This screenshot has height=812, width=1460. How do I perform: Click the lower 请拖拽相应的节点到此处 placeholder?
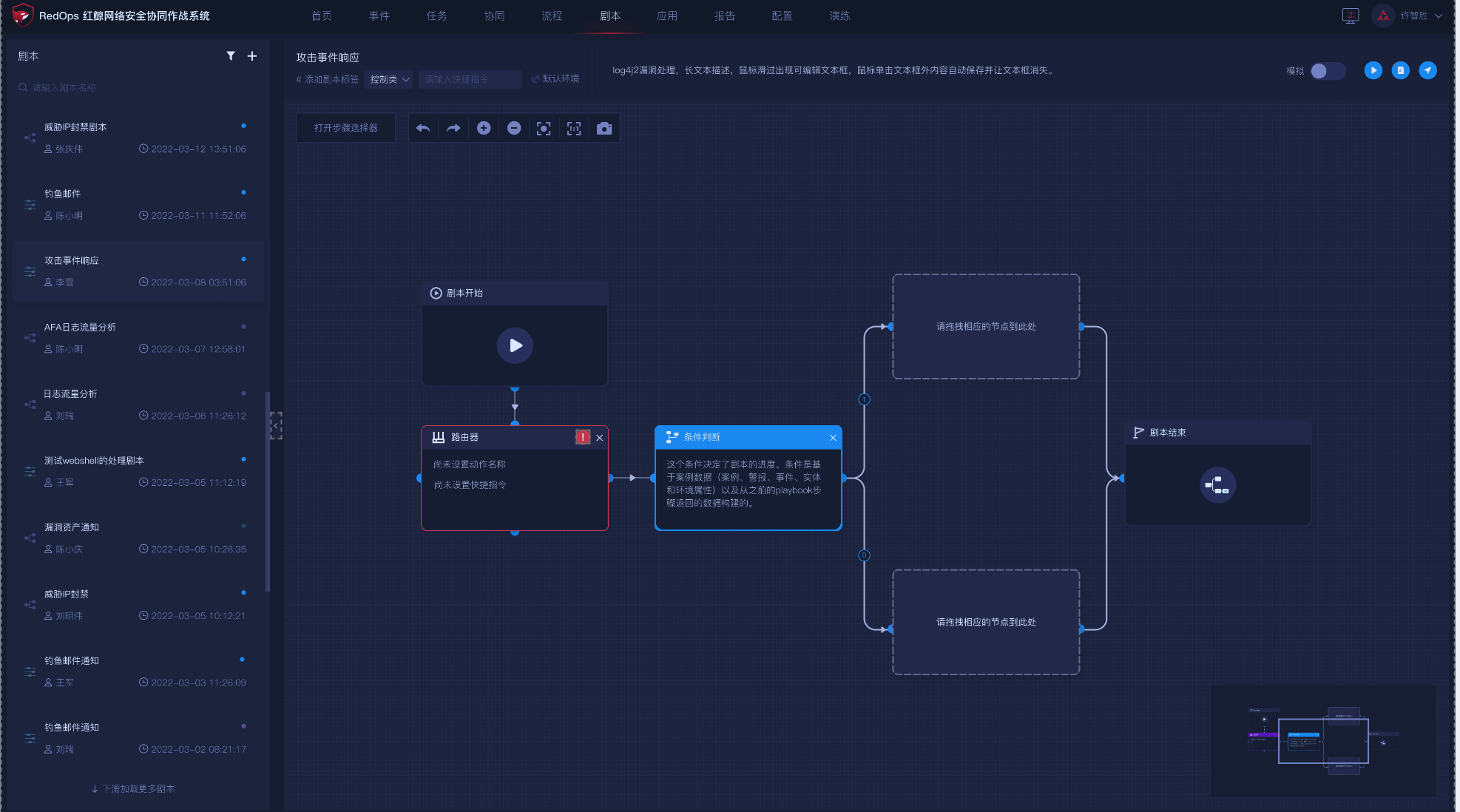(986, 622)
